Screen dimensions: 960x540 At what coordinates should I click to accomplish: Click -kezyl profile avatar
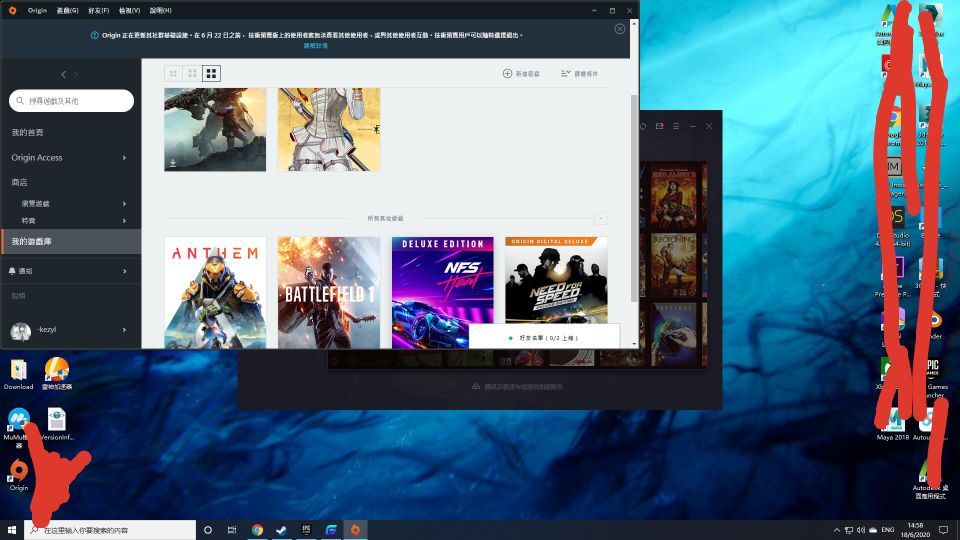[21, 331]
